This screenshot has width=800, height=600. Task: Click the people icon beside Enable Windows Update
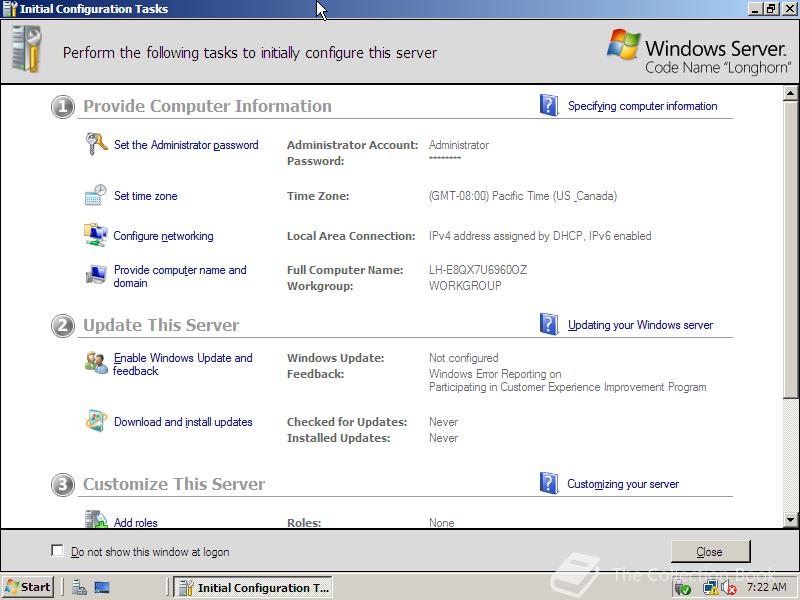point(96,363)
